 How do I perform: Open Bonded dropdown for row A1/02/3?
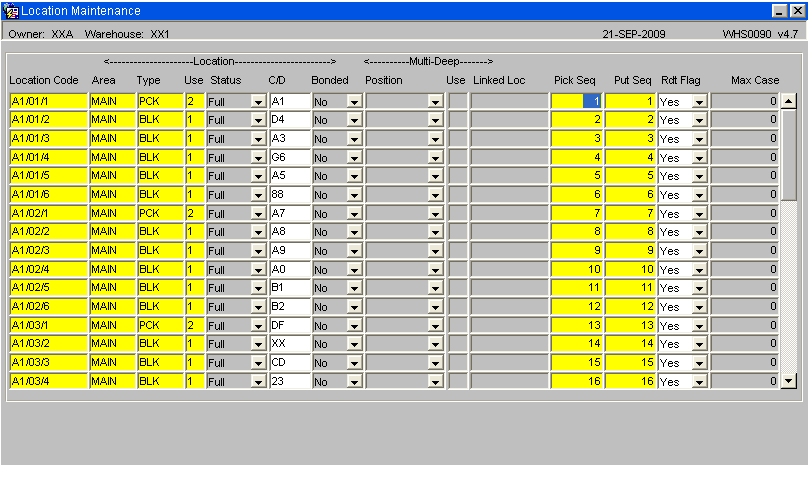point(354,251)
